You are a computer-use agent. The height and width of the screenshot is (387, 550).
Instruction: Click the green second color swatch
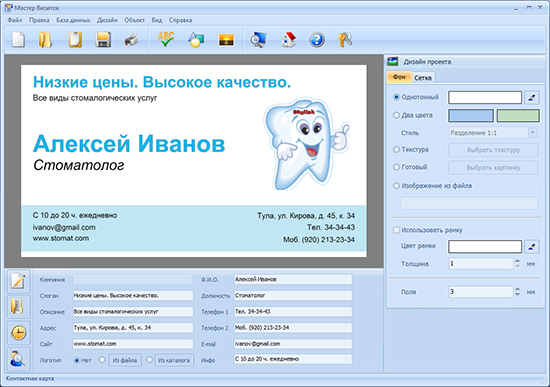[518, 115]
